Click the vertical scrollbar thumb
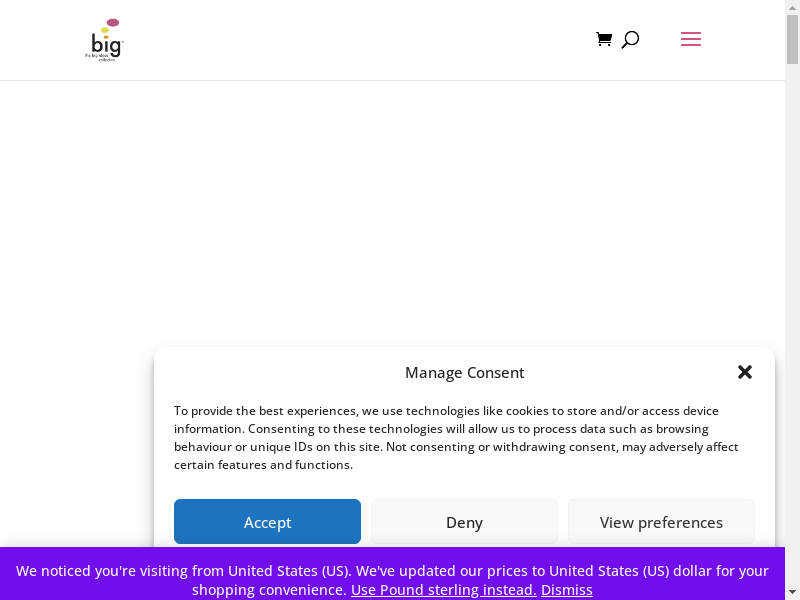800x600 pixels. (792, 40)
